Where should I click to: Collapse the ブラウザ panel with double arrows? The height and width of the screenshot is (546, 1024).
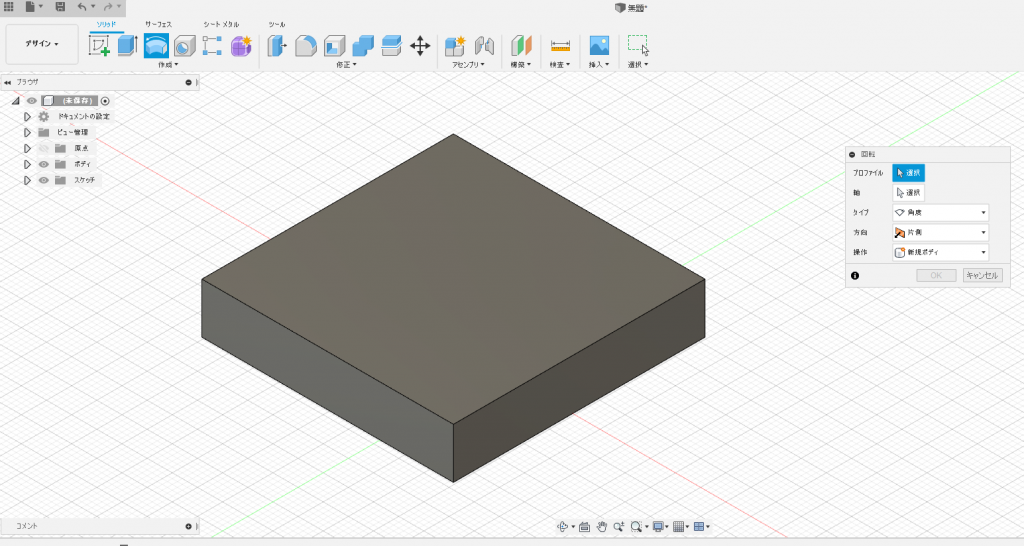[x=7, y=82]
